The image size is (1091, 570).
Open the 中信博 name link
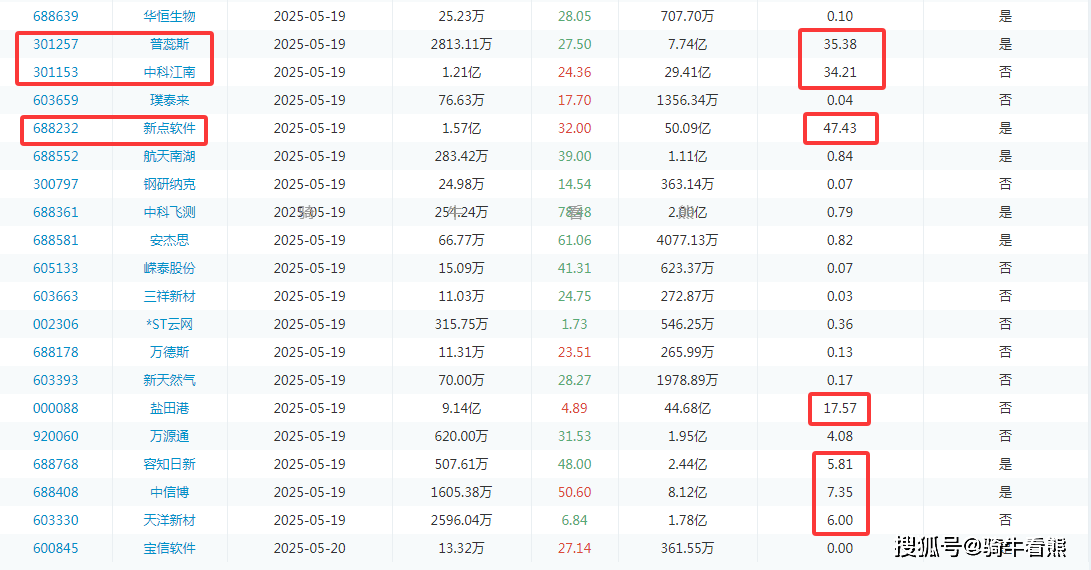tap(169, 492)
